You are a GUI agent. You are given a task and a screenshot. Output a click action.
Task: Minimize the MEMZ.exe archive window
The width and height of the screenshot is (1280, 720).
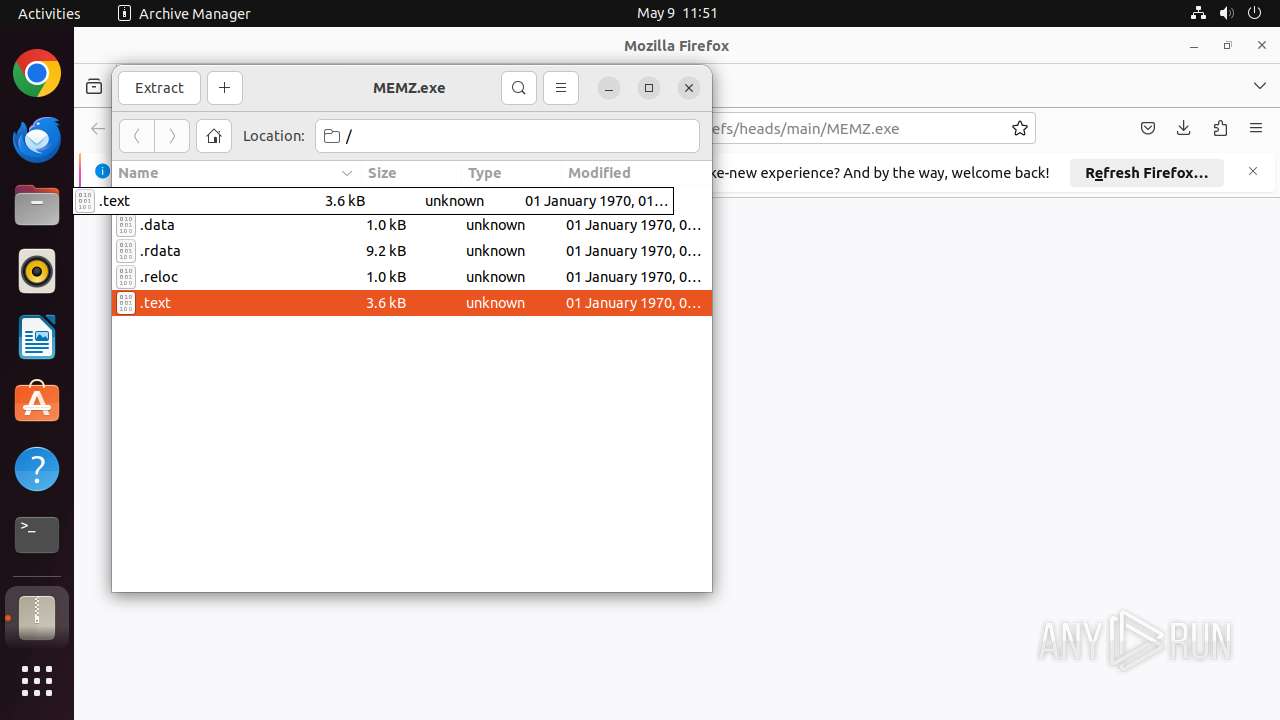(609, 88)
